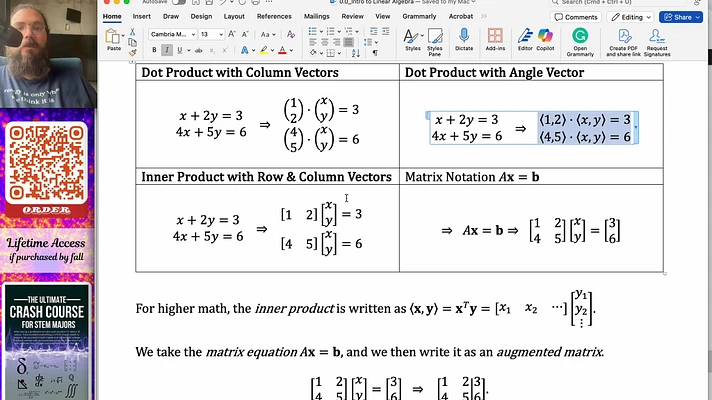Toggle subscript formatting
This screenshot has width=712, height=400.
pyautogui.click(x=212, y=50)
